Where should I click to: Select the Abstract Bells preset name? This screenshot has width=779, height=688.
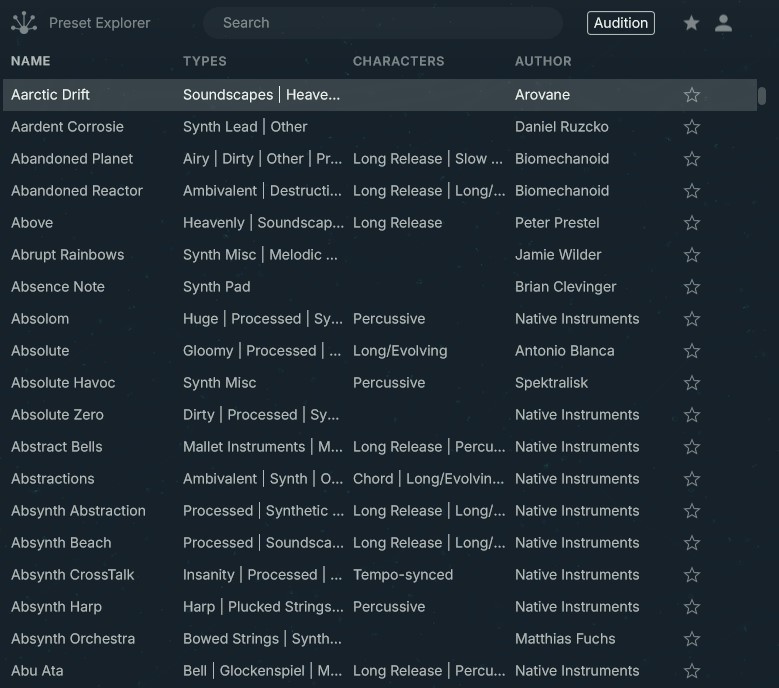57,447
